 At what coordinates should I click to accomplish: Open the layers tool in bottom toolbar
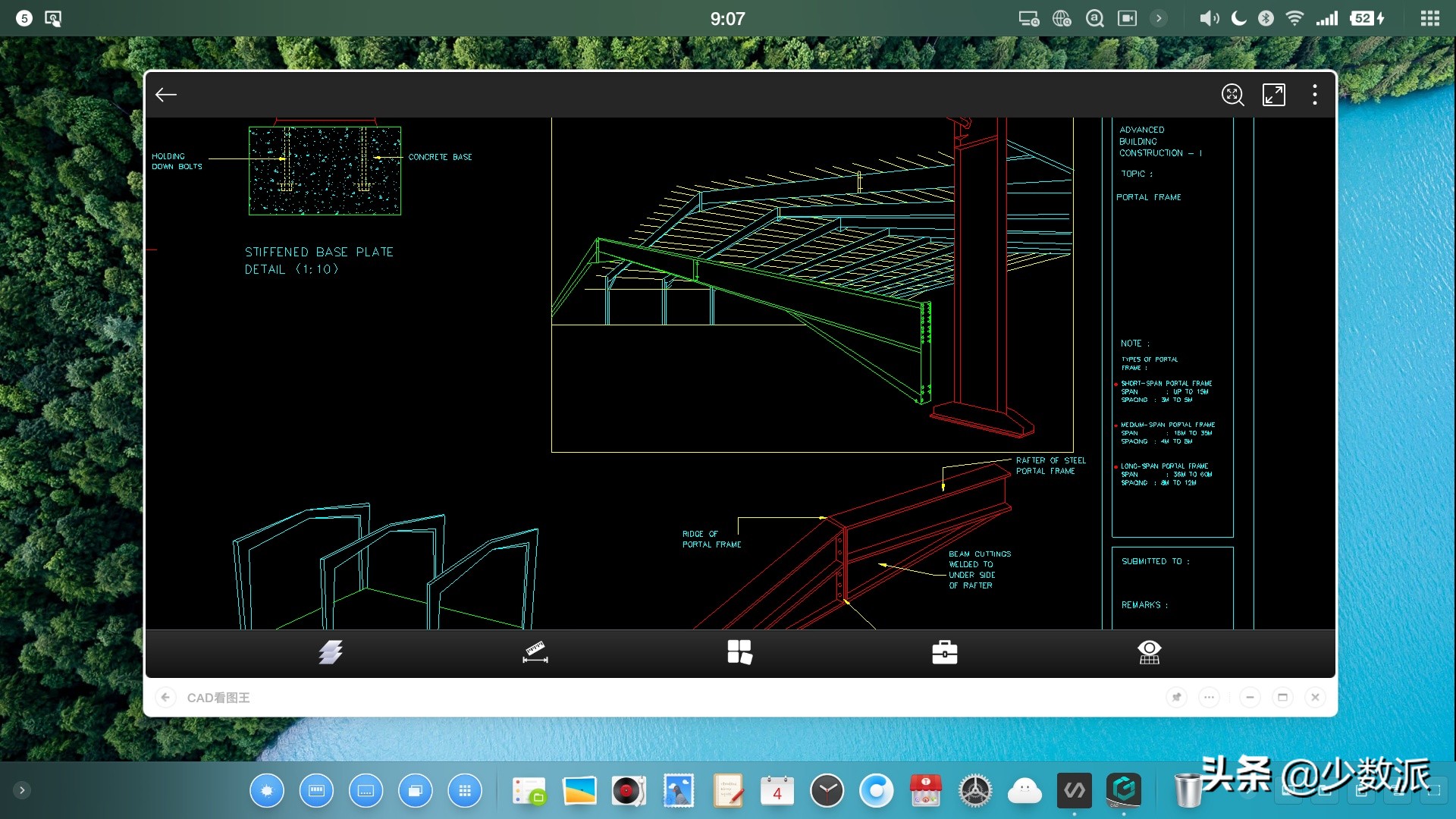coord(330,652)
